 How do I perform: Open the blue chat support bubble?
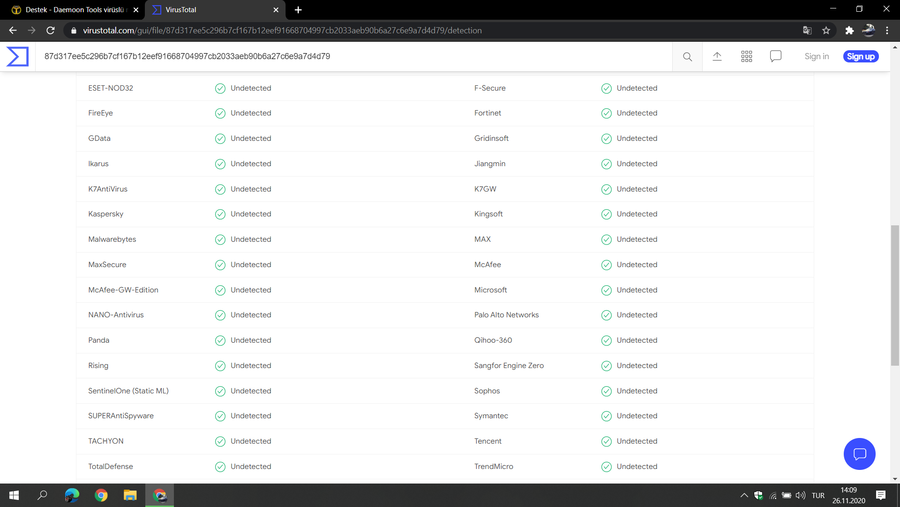pyautogui.click(x=859, y=454)
